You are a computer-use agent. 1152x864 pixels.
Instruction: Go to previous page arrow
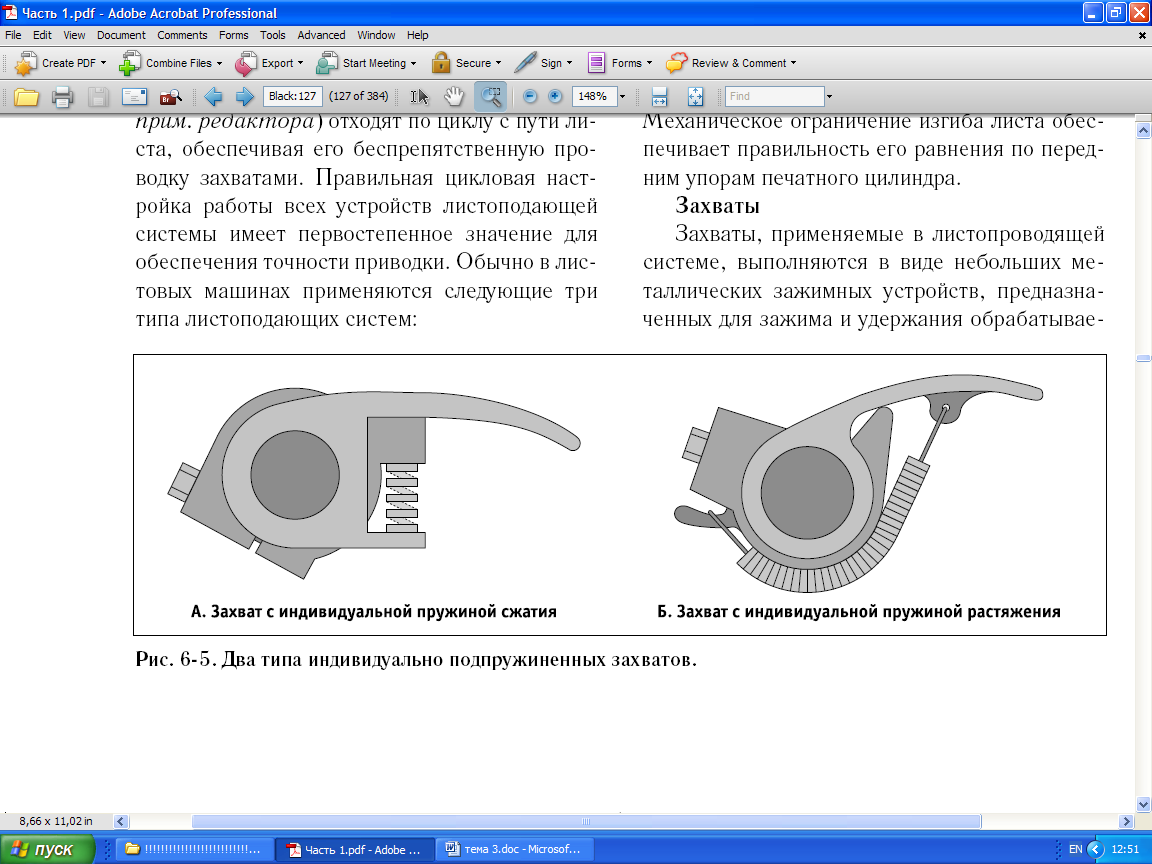tap(213, 96)
